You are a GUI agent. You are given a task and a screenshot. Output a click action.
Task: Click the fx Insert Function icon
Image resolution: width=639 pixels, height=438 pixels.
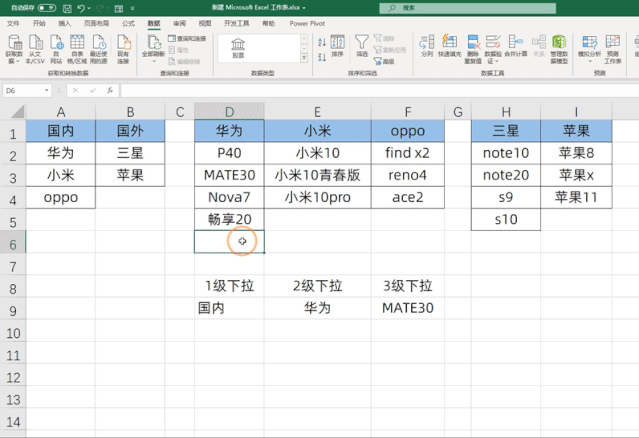(x=110, y=90)
